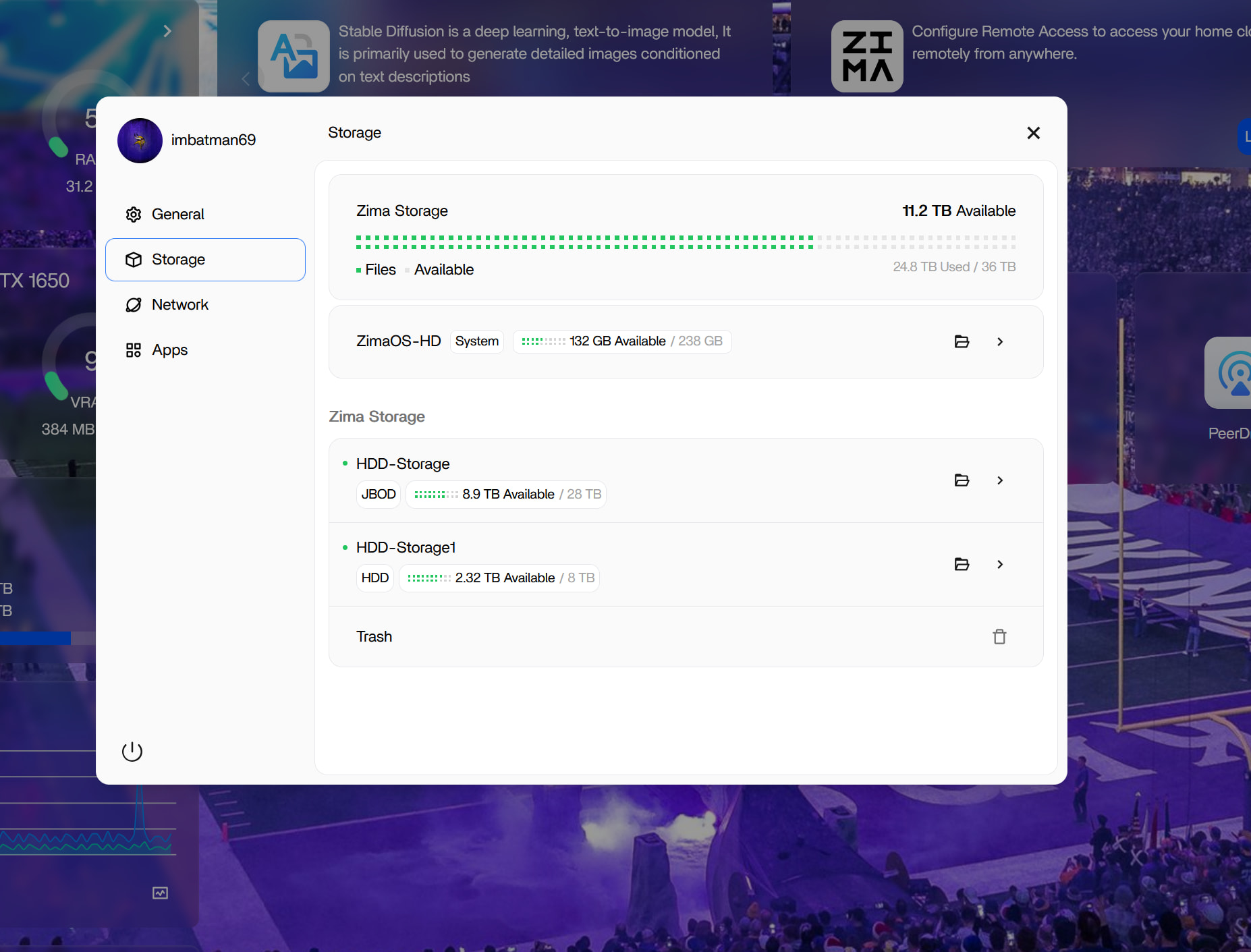Click the Apps grid icon
This screenshot has height=952, width=1251.
click(x=134, y=350)
